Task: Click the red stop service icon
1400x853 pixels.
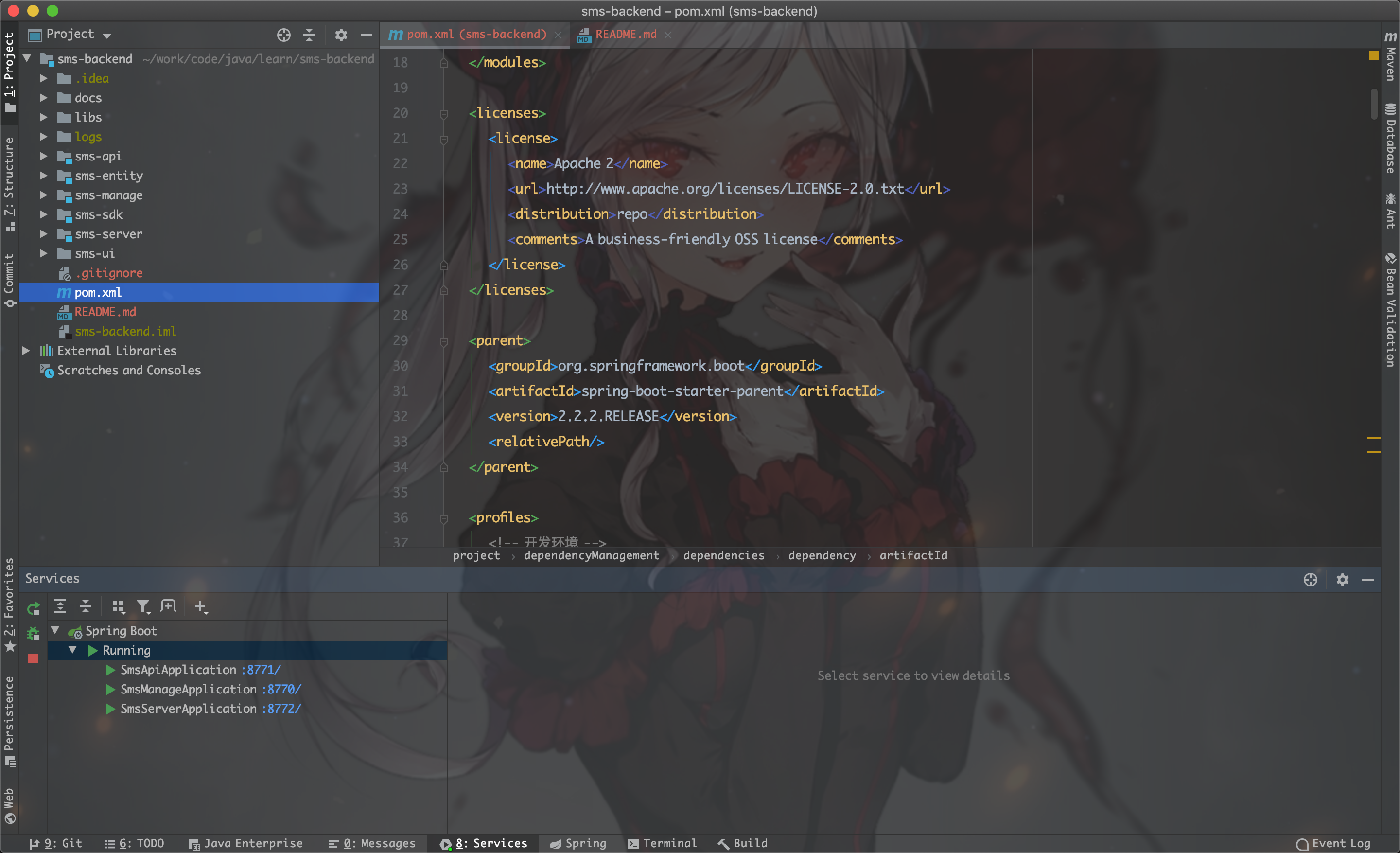Action: tap(33, 658)
